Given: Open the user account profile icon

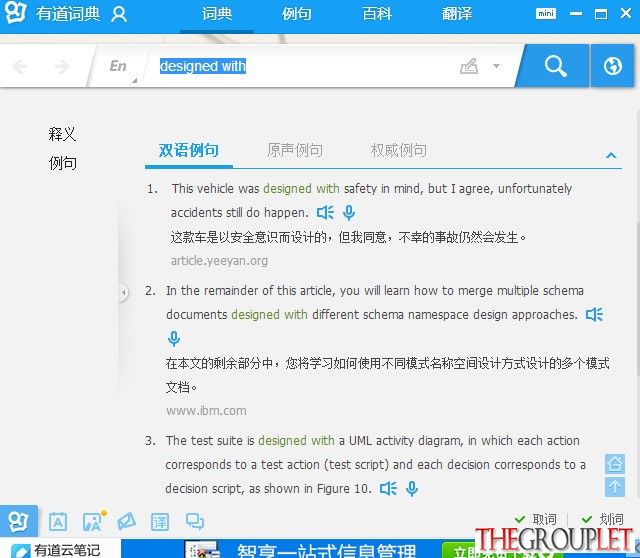Looking at the screenshot, I should [x=119, y=14].
